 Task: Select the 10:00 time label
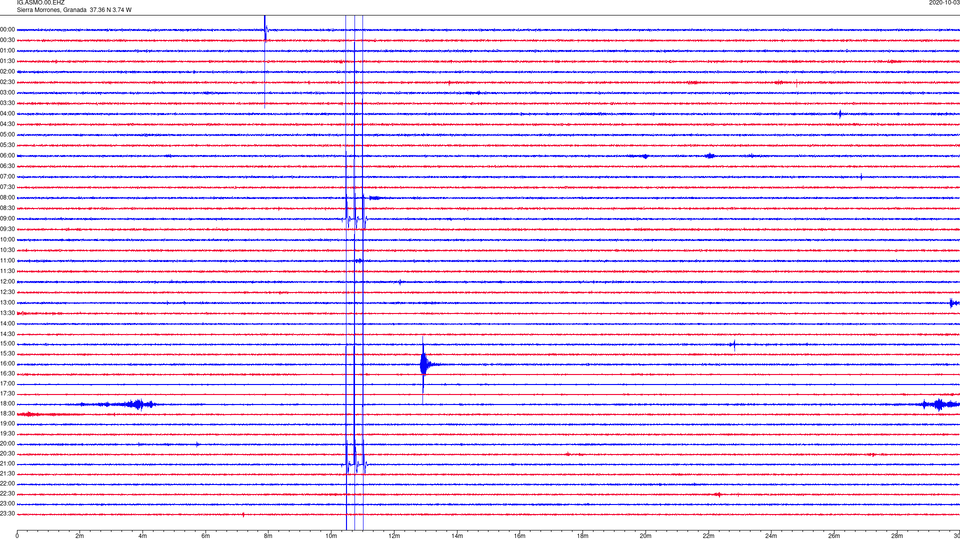click(7, 239)
